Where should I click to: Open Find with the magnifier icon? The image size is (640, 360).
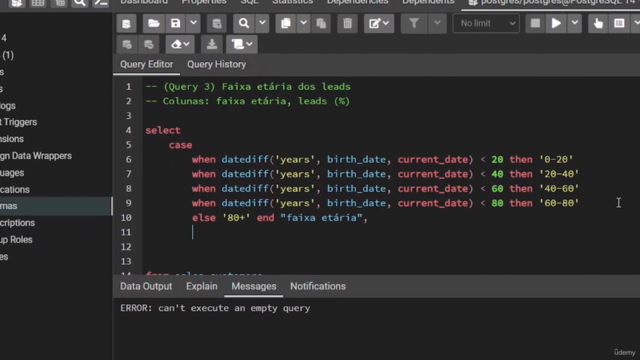[244, 24]
